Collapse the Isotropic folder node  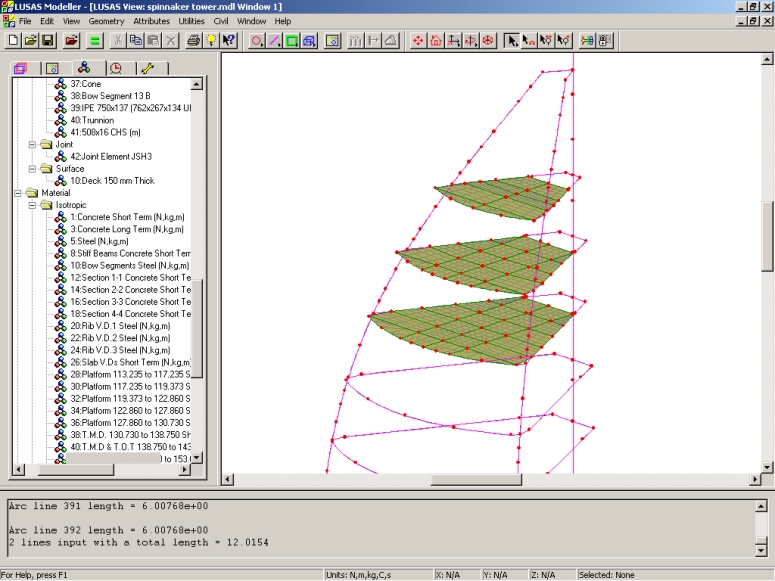[x=33, y=205]
